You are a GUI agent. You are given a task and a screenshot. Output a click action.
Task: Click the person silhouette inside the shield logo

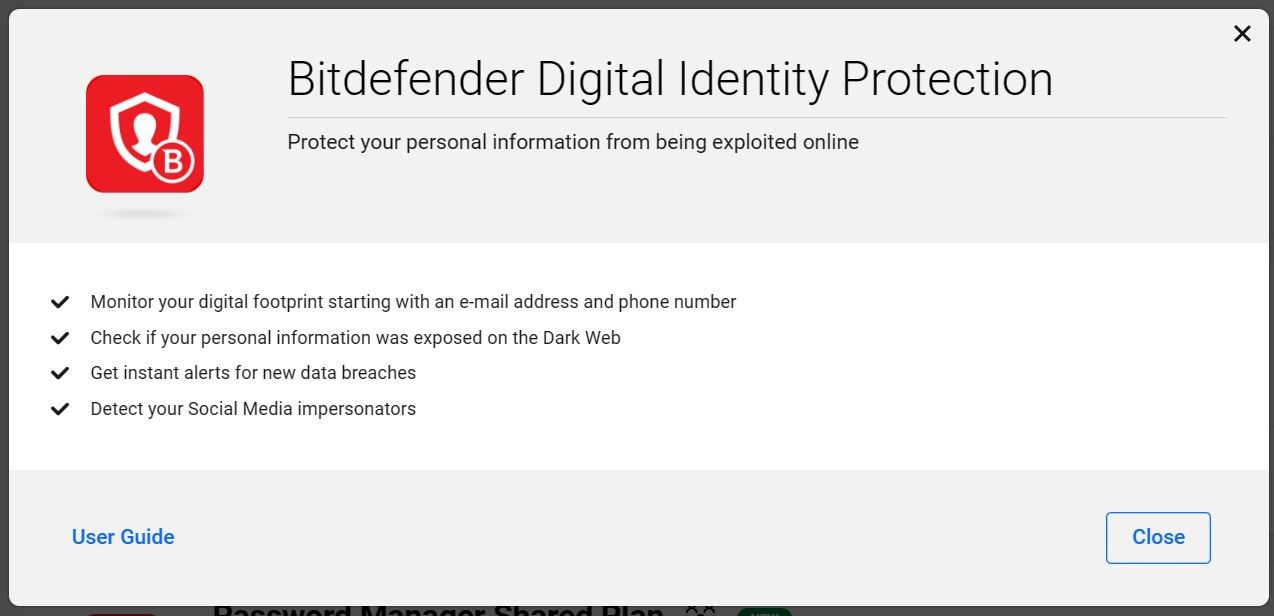click(139, 130)
